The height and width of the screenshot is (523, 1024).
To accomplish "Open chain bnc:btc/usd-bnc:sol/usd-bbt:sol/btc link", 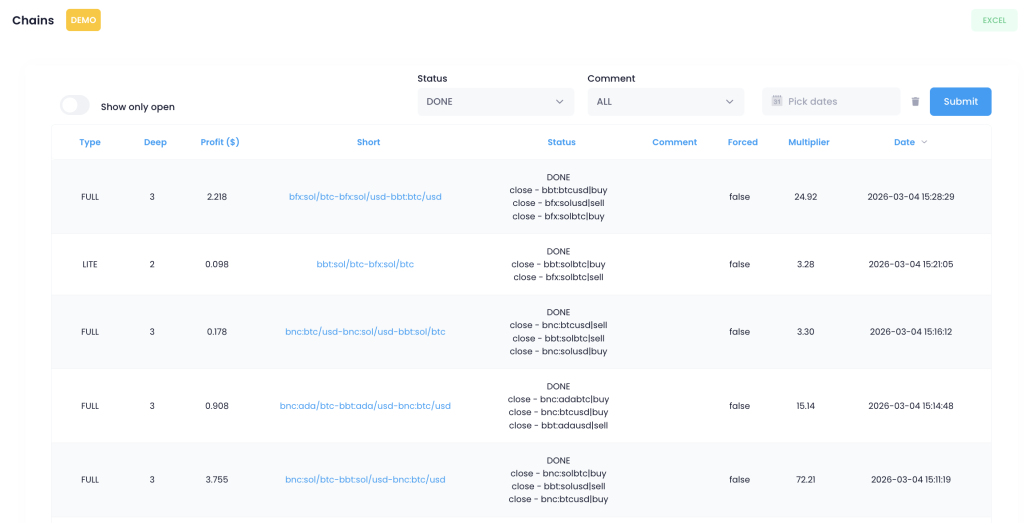I will click(365, 331).
